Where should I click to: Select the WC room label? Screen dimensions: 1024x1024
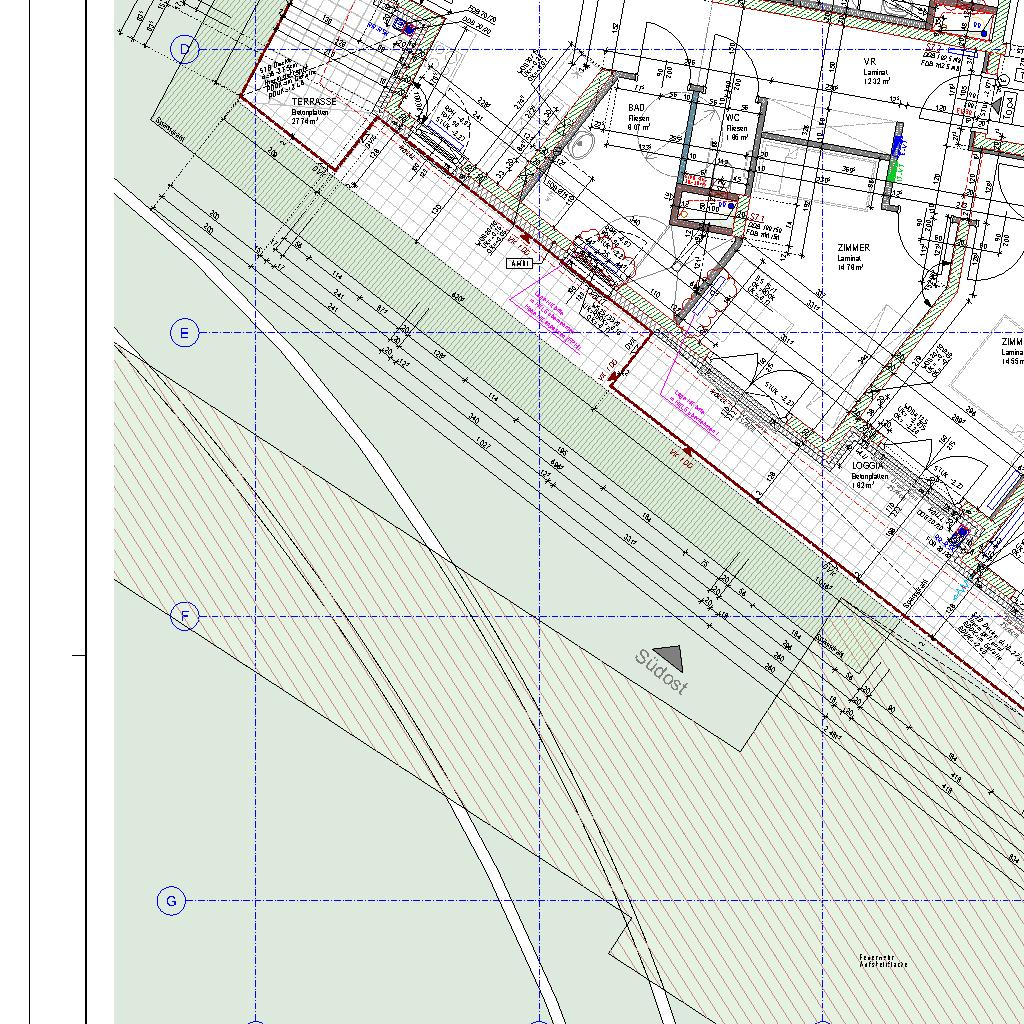tap(732, 117)
